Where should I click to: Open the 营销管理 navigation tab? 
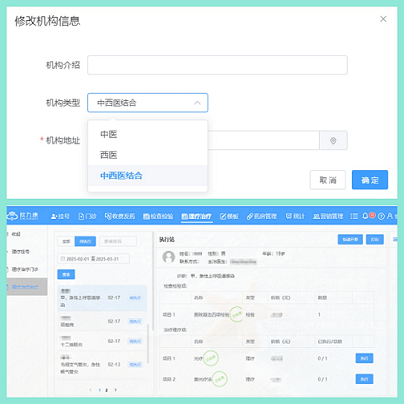(x=328, y=216)
